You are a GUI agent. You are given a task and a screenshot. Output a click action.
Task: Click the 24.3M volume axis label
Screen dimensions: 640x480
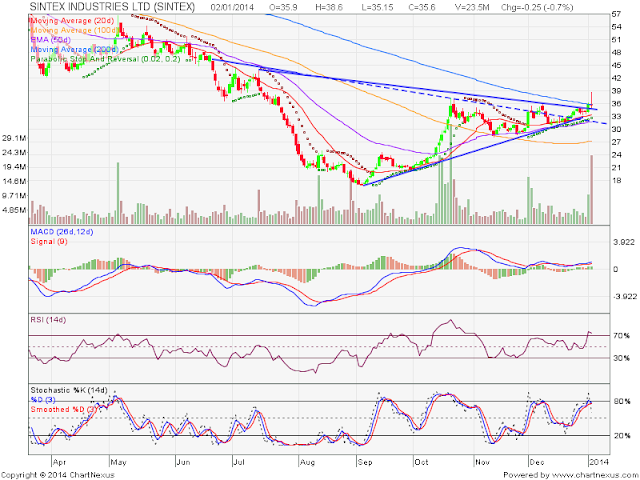coord(14,153)
